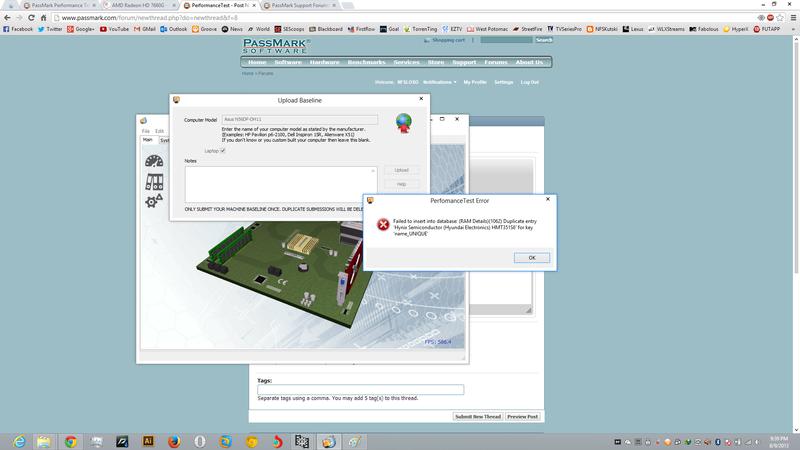Click the Tags input field

tap(361, 390)
